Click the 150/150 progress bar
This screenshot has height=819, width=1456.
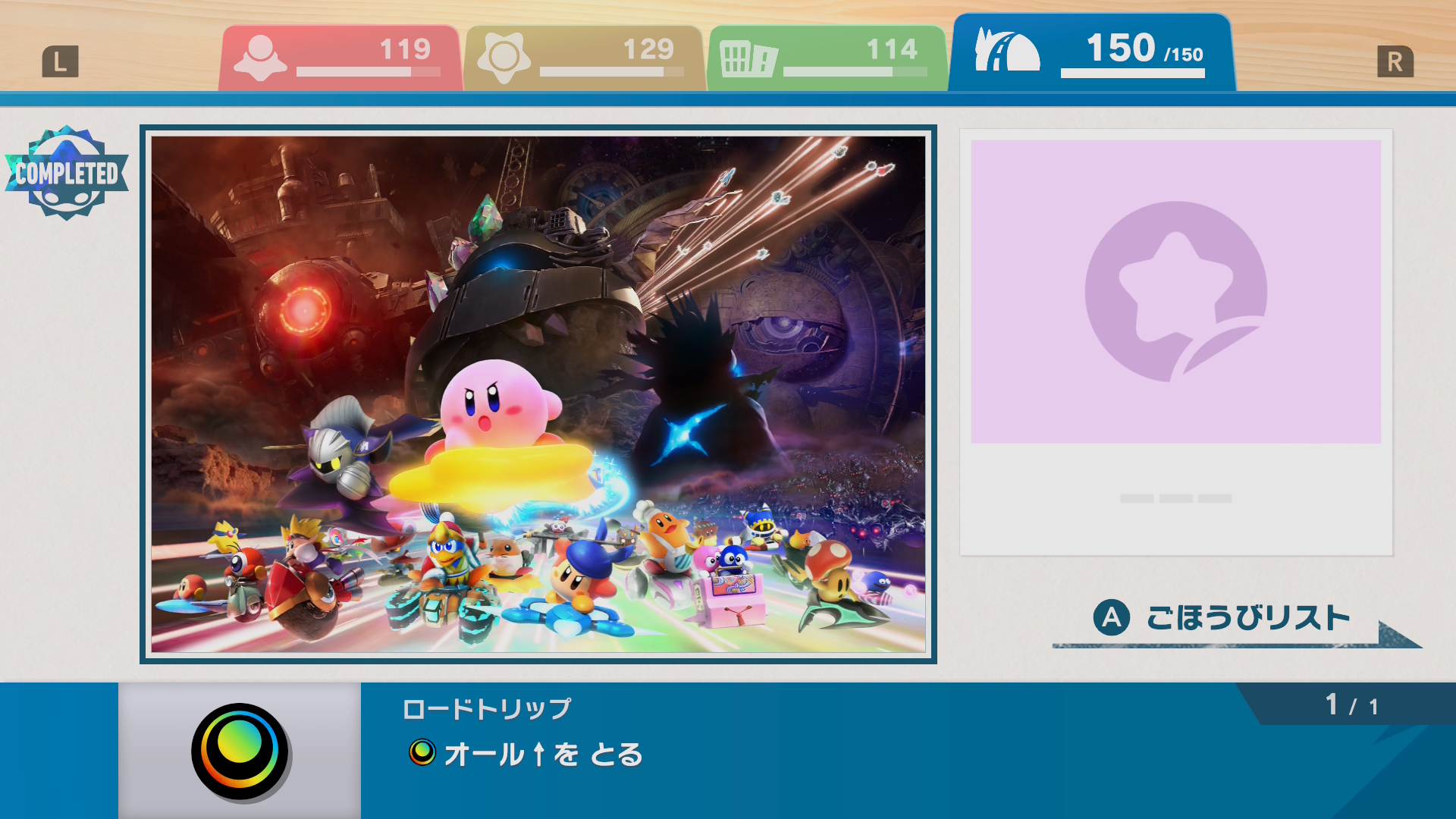pyautogui.click(x=1133, y=74)
